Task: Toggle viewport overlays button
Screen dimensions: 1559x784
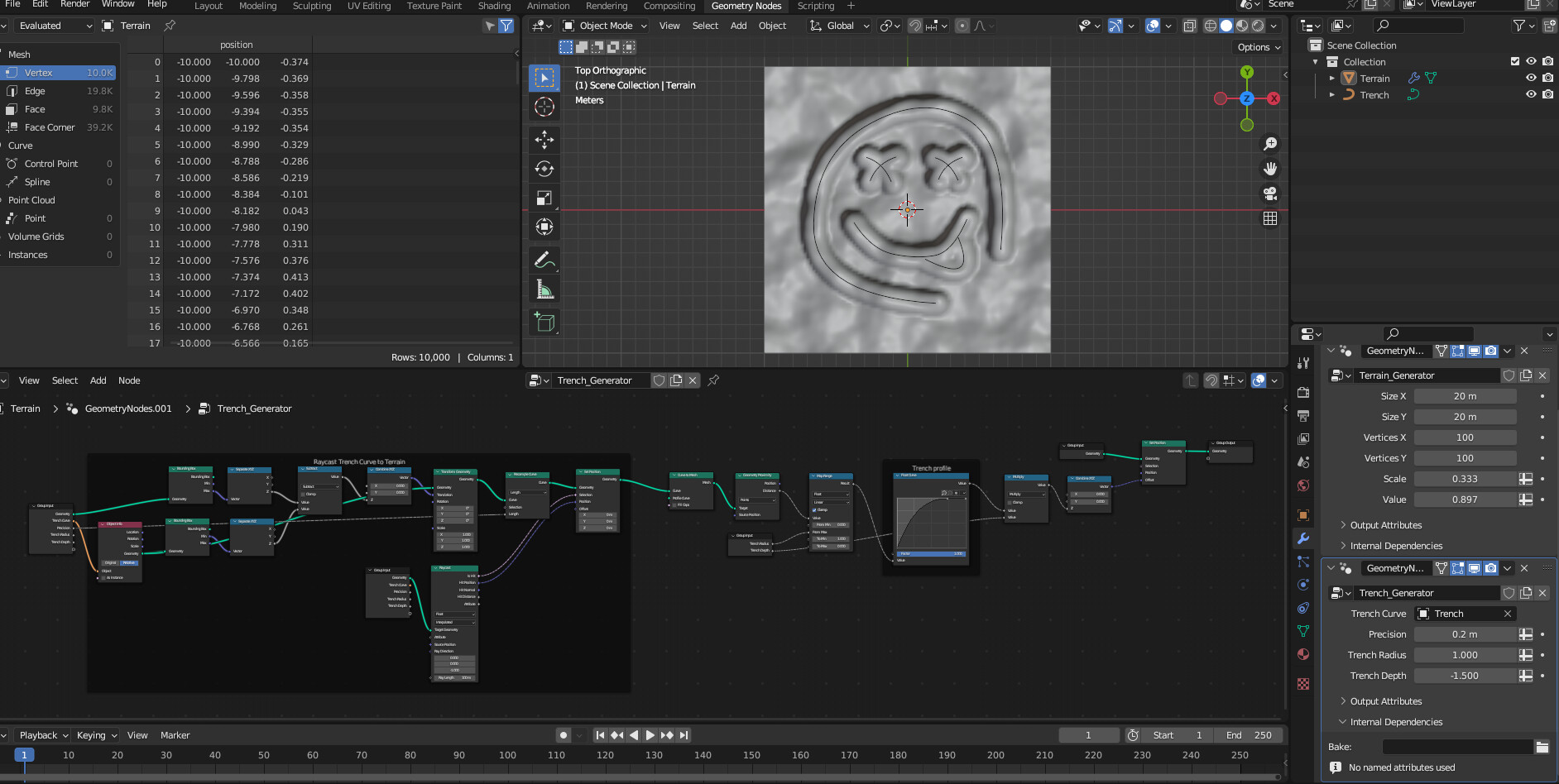Action: [1153, 26]
